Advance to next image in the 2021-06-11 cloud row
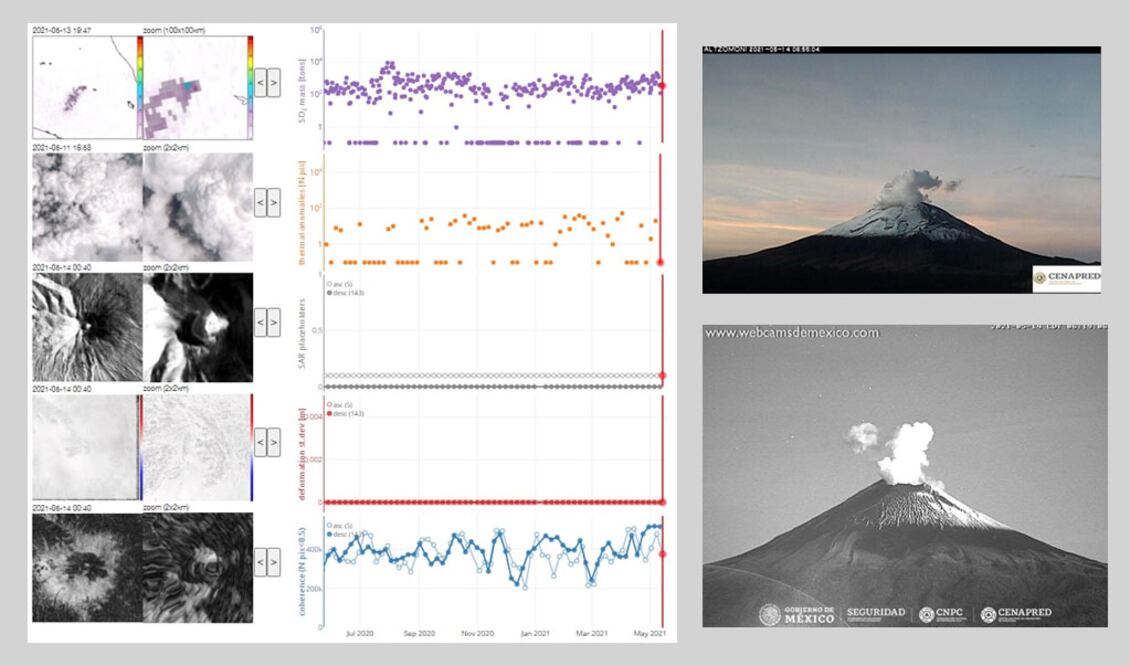The width and height of the screenshot is (1130, 666). coord(273,202)
